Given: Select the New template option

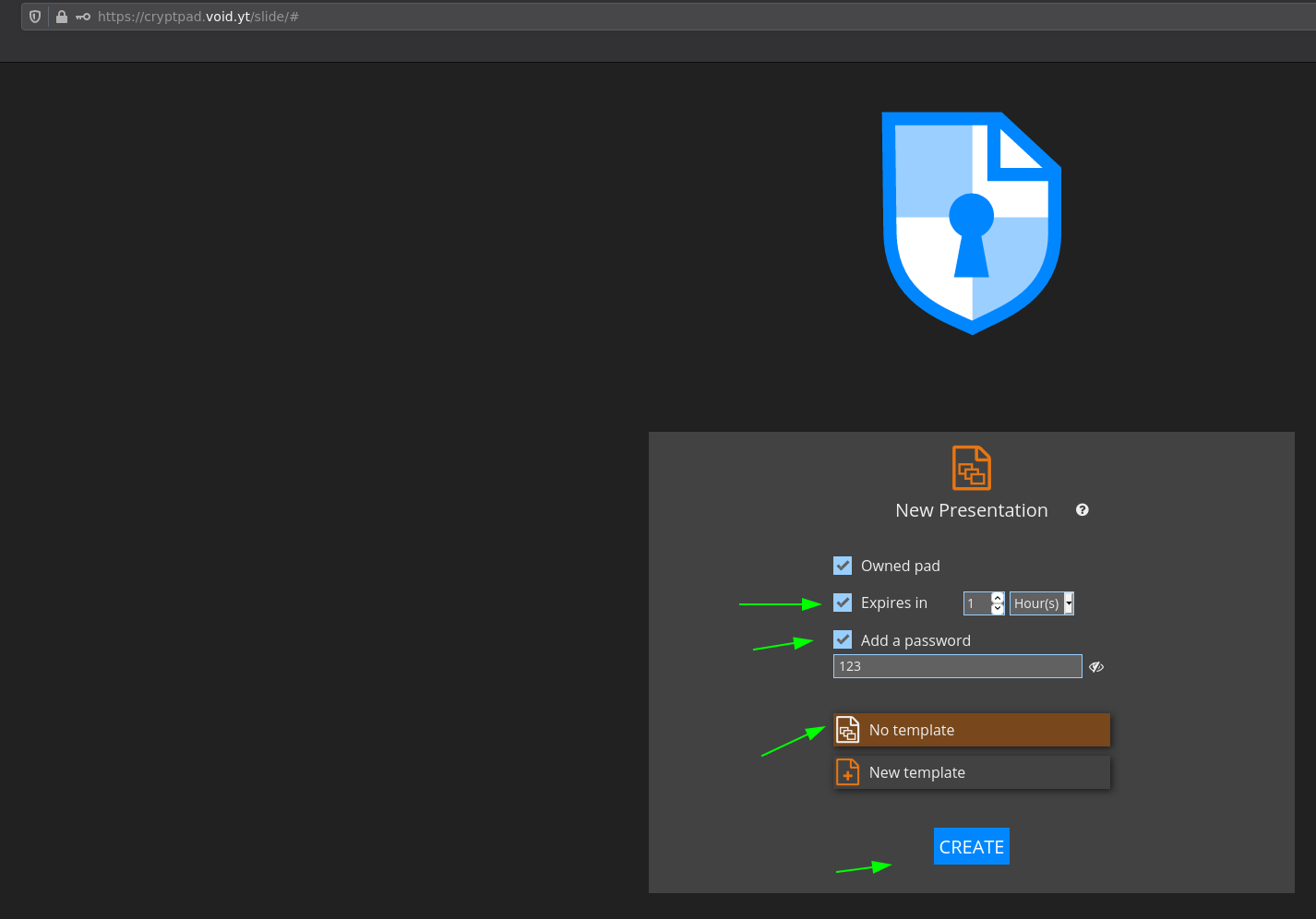Looking at the screenshot, I should (972, 772).
